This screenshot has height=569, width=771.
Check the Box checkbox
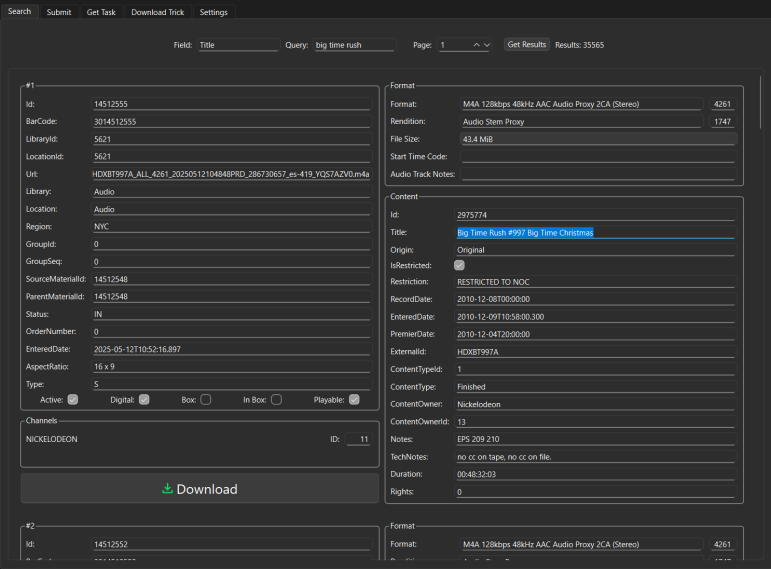[x=206, y=399]
